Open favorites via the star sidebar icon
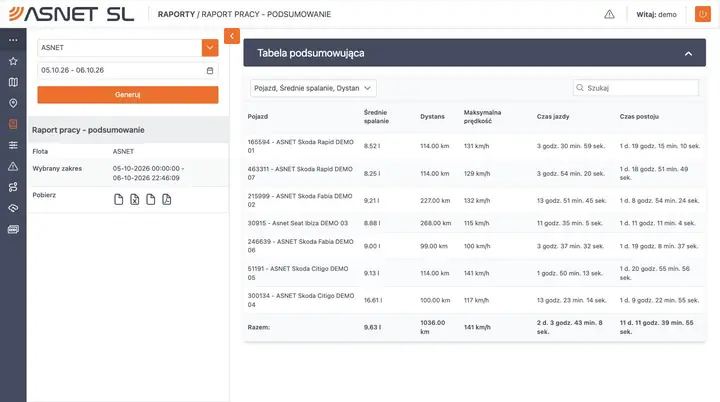 (x=13, y=61)
